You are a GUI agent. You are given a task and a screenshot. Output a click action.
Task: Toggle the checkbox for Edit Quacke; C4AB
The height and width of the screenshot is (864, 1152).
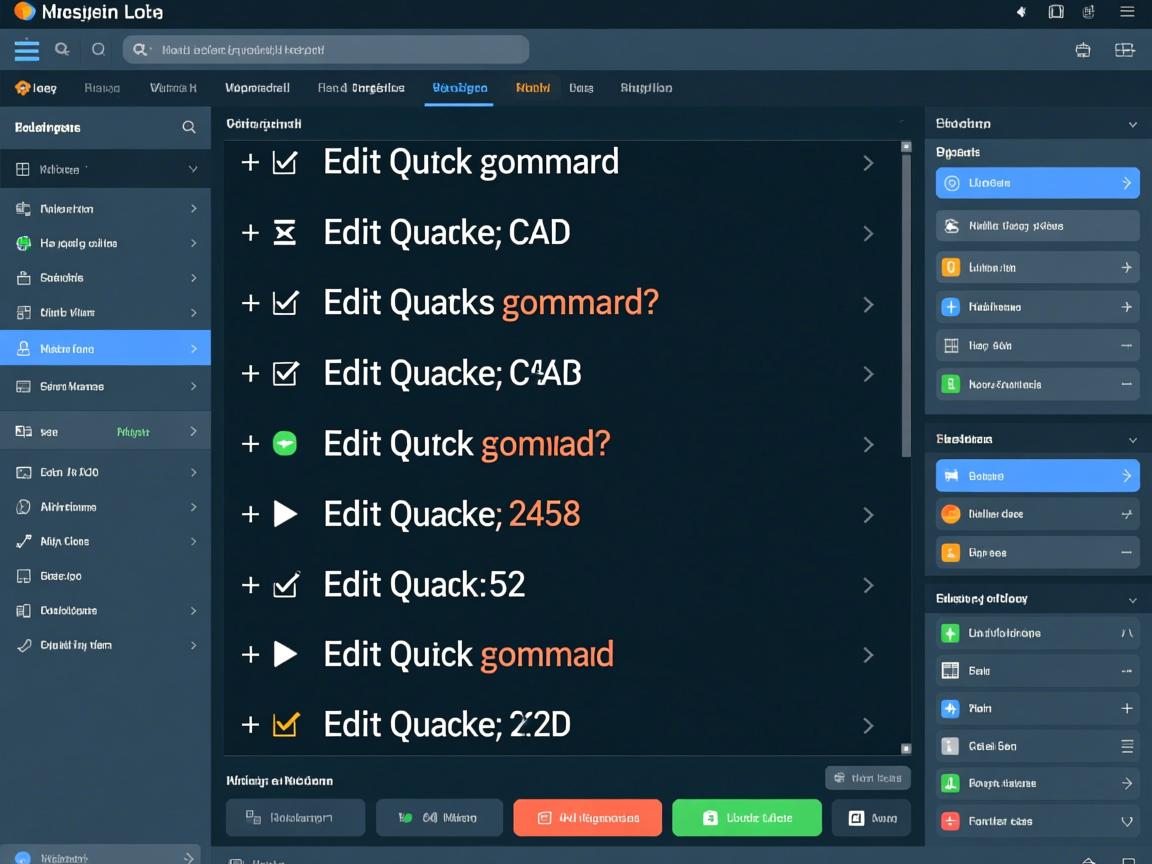tap(285, 374)
